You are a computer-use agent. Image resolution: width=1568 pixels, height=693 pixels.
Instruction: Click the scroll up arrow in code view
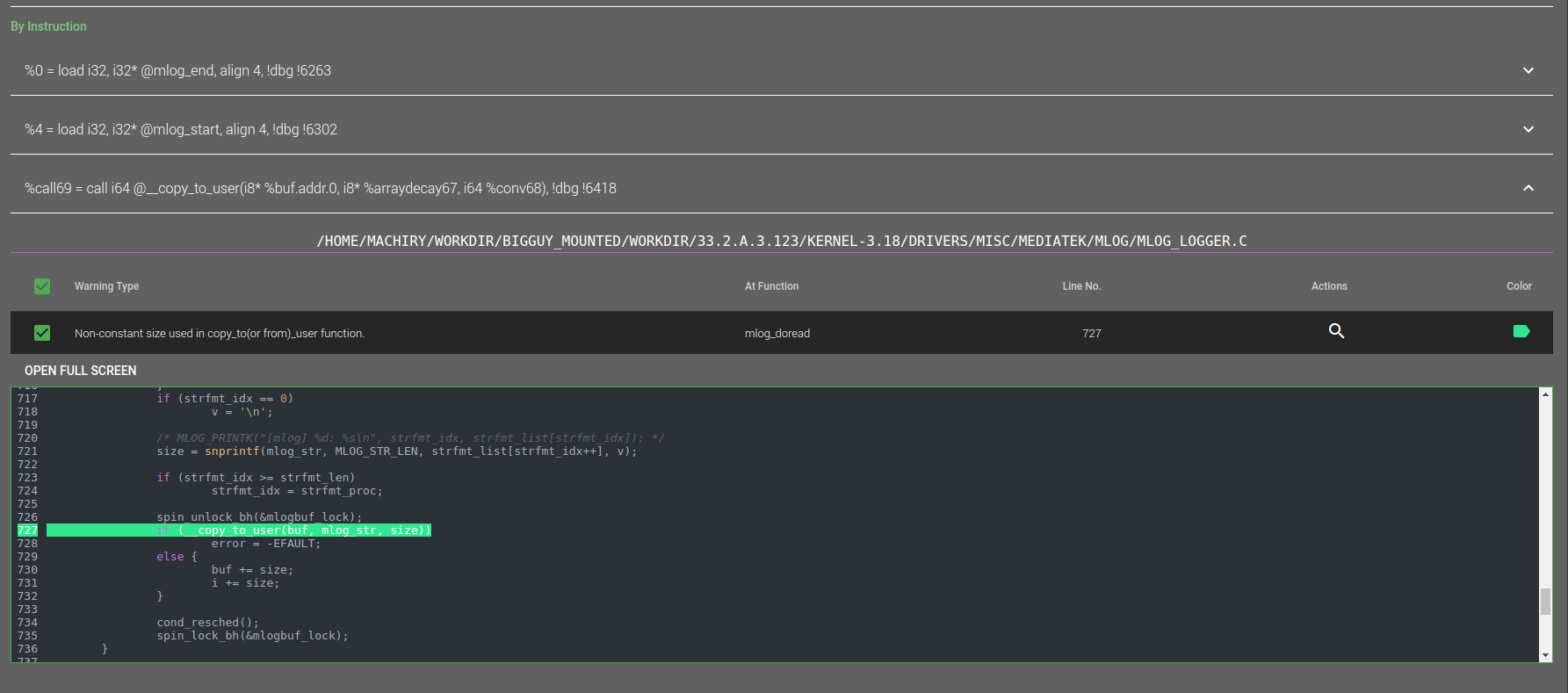(1545, 394)
